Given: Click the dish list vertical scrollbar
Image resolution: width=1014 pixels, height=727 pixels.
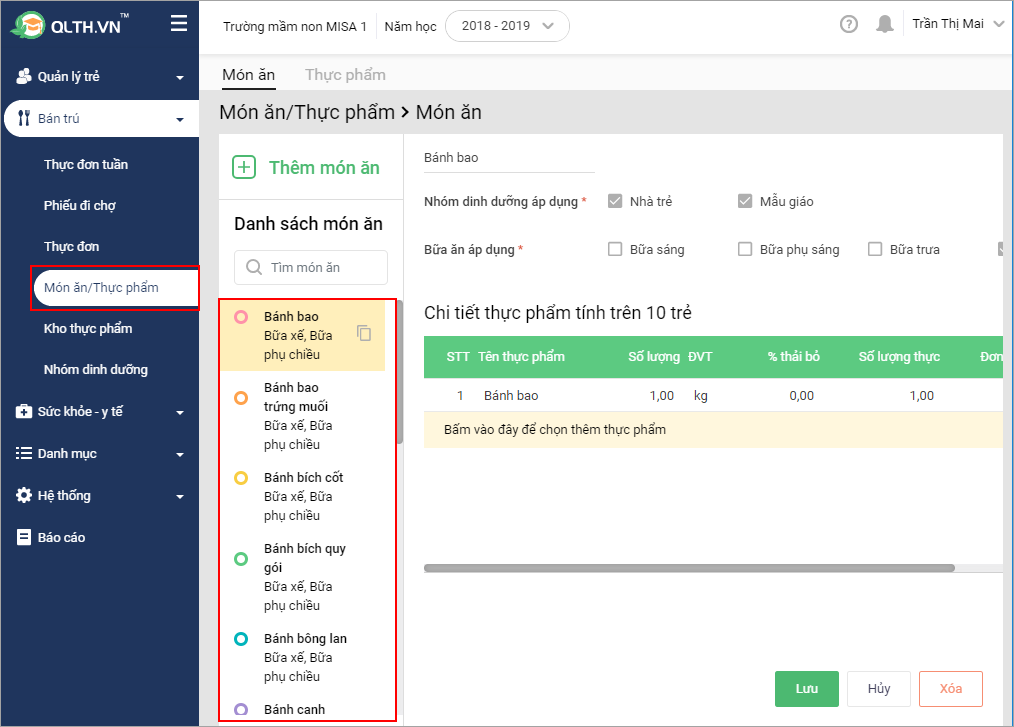Looking at the screenshot, I should tap(400, 372).
